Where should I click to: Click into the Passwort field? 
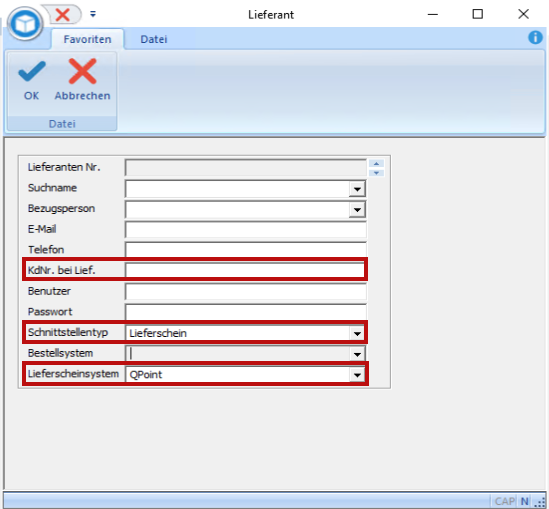coord(245,312)
